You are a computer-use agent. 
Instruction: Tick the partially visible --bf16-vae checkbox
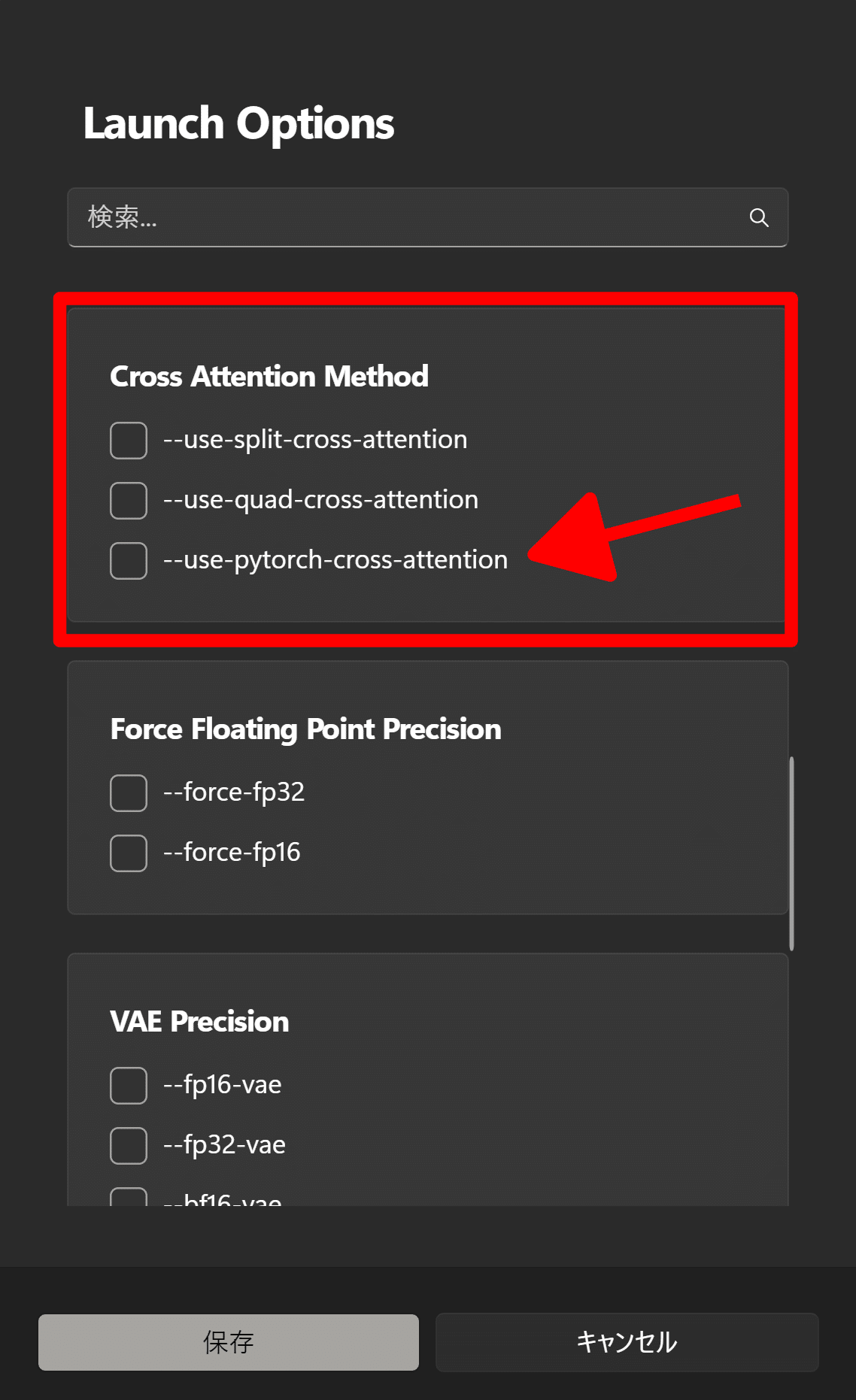pyautogui.click(x=129, y=1198)
